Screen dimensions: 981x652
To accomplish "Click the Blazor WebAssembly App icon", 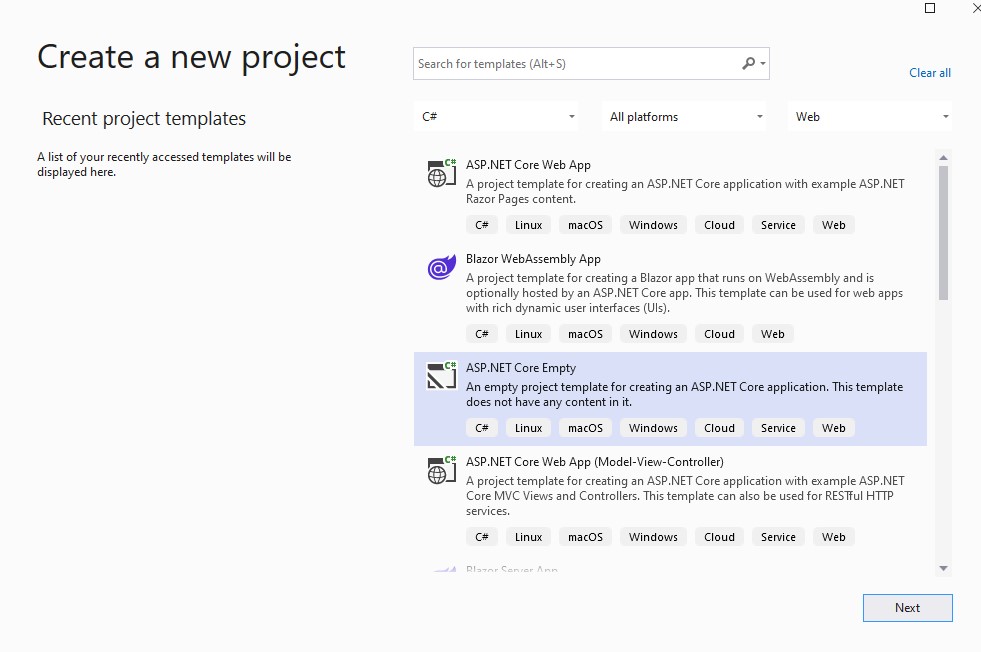I will (442, 267).
